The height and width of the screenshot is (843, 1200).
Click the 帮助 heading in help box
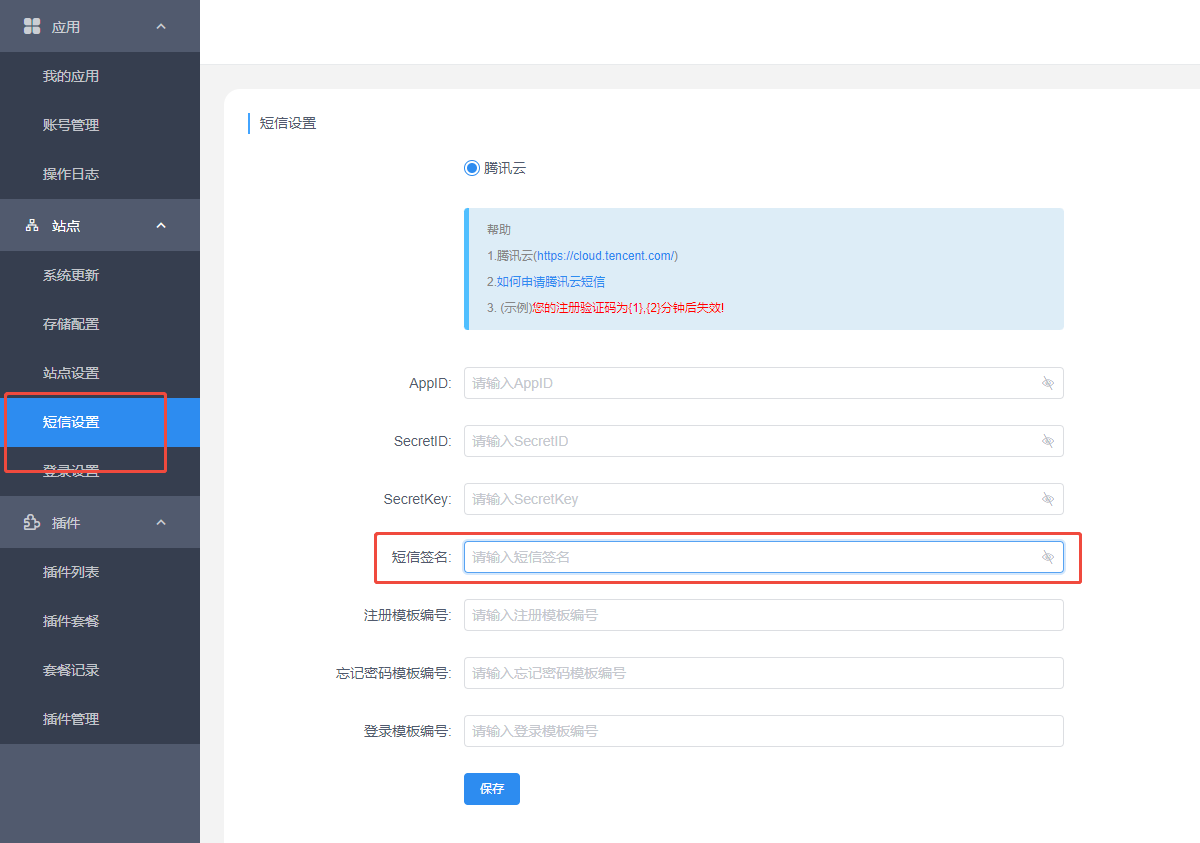pos(499,230)
